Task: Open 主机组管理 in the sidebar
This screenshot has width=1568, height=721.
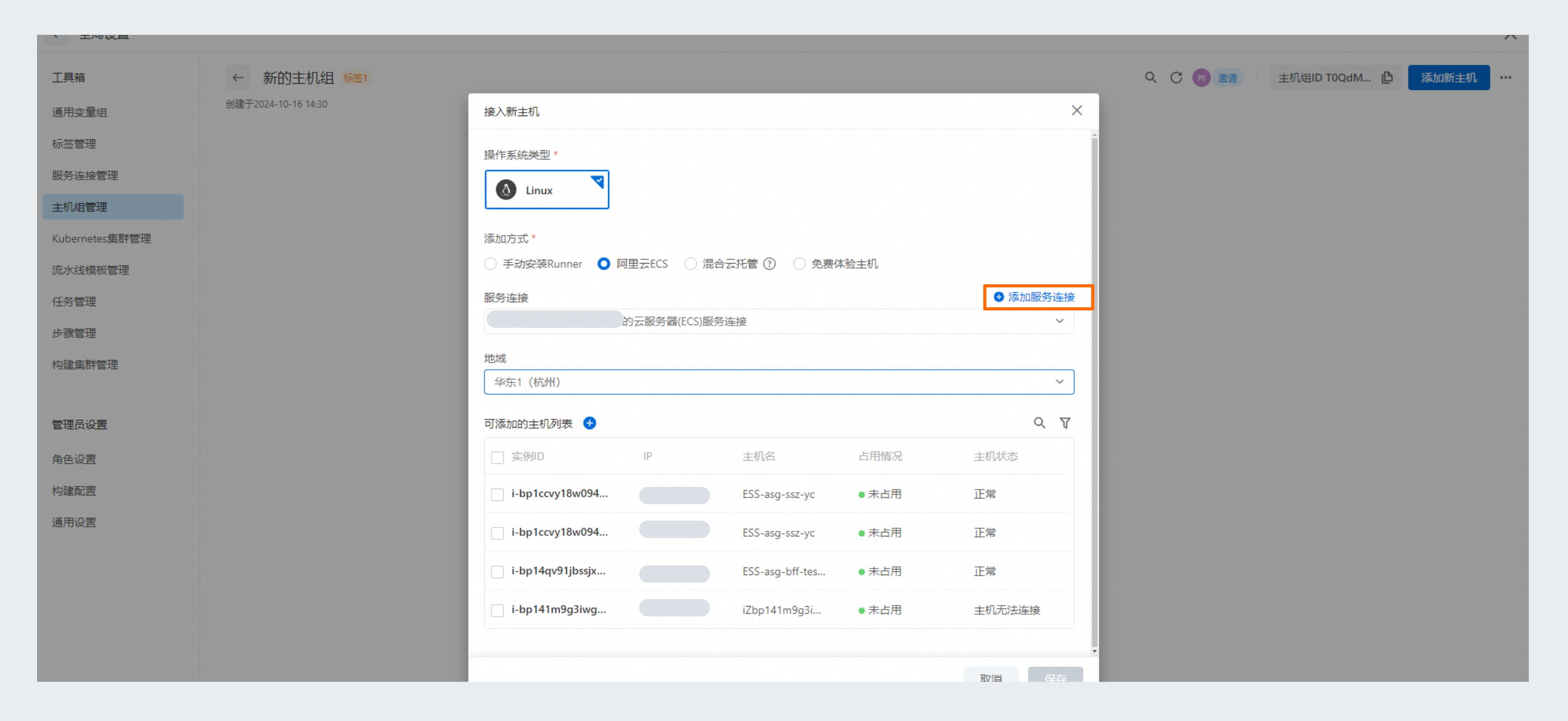Action: pos(113,207)
